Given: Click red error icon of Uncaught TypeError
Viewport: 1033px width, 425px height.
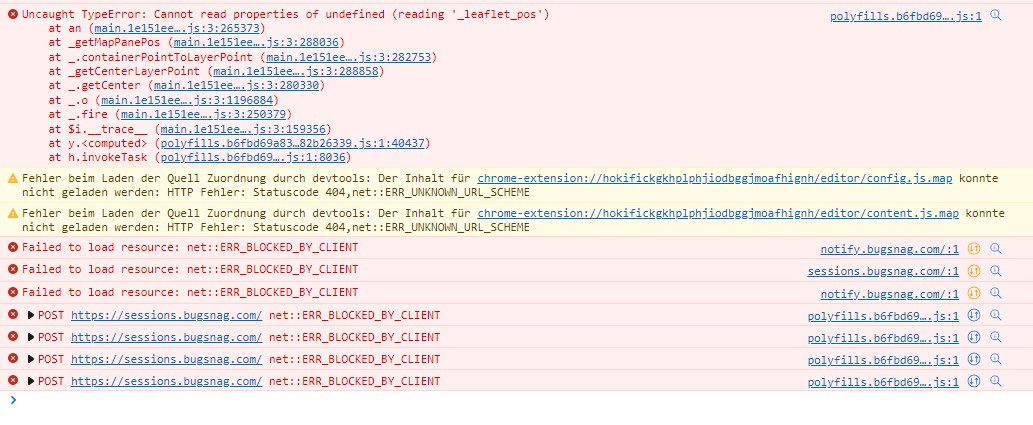Looking at the screenshot, I should pyautogui.click(x=12, y=15).
